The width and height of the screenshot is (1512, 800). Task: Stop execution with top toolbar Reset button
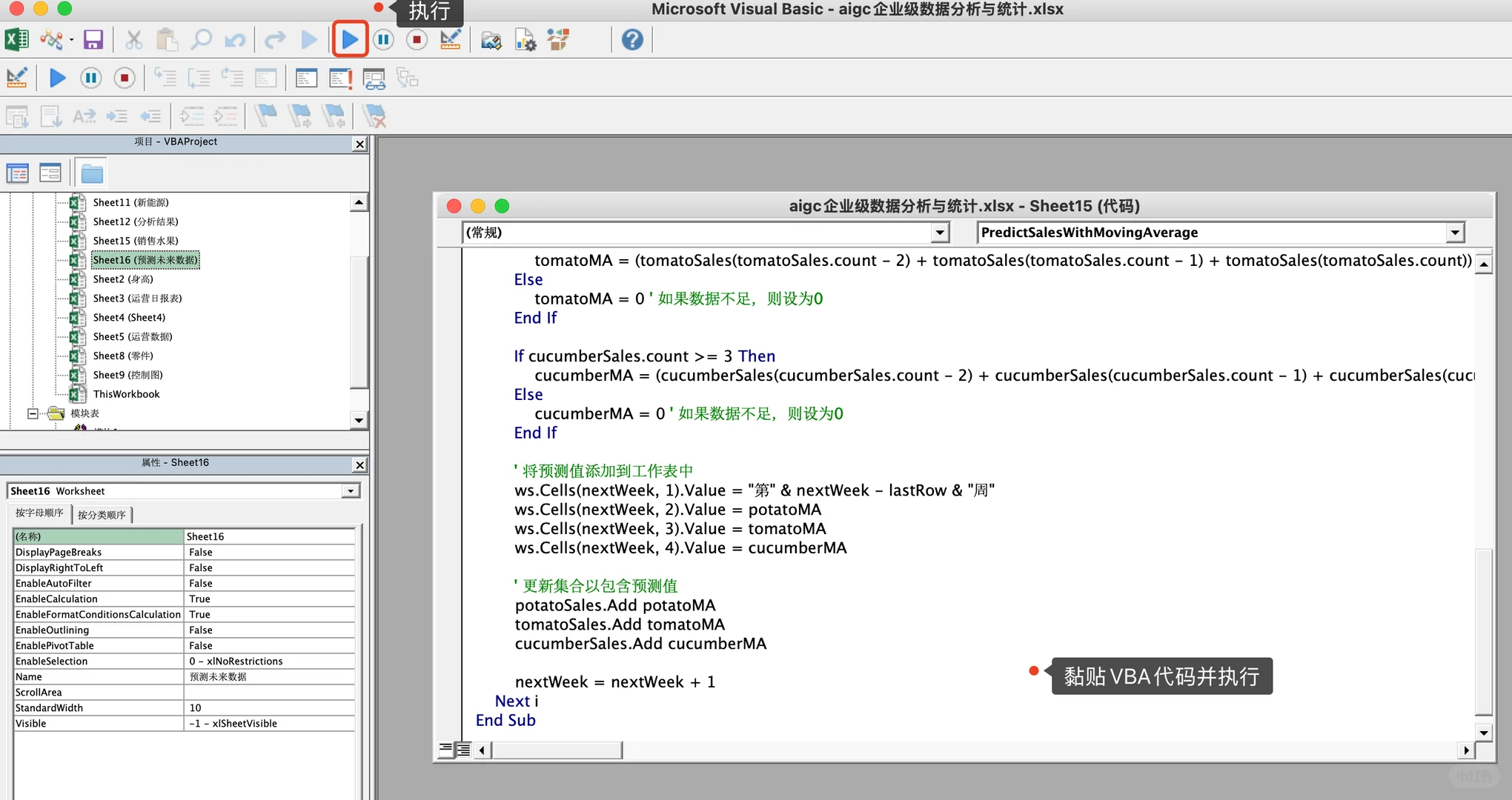[417, 39]
